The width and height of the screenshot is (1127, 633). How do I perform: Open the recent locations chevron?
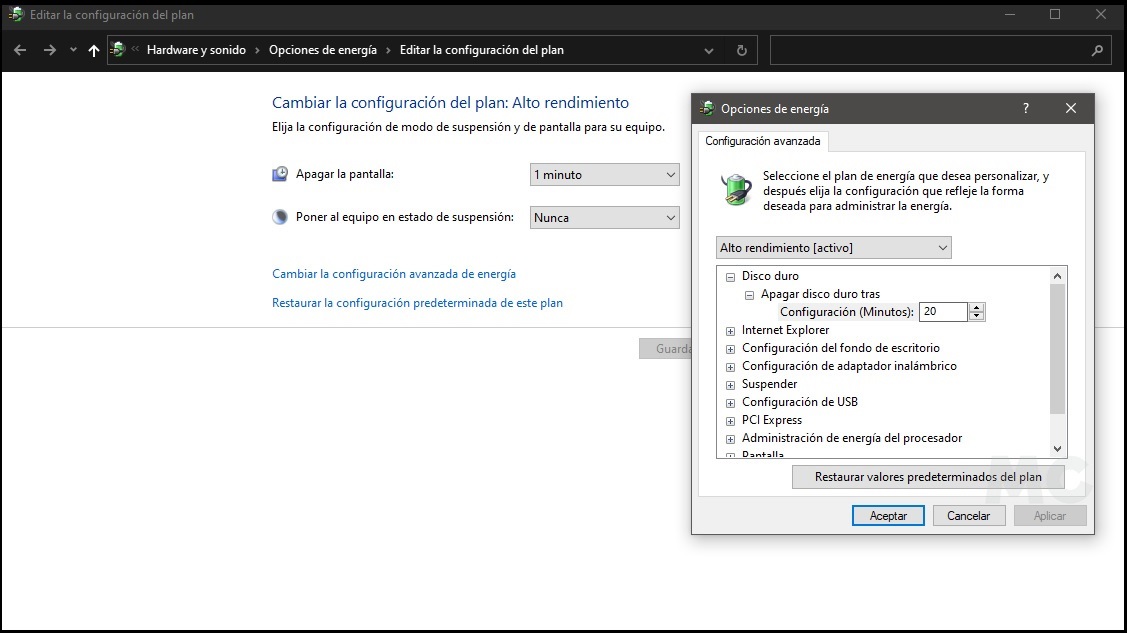71,50
